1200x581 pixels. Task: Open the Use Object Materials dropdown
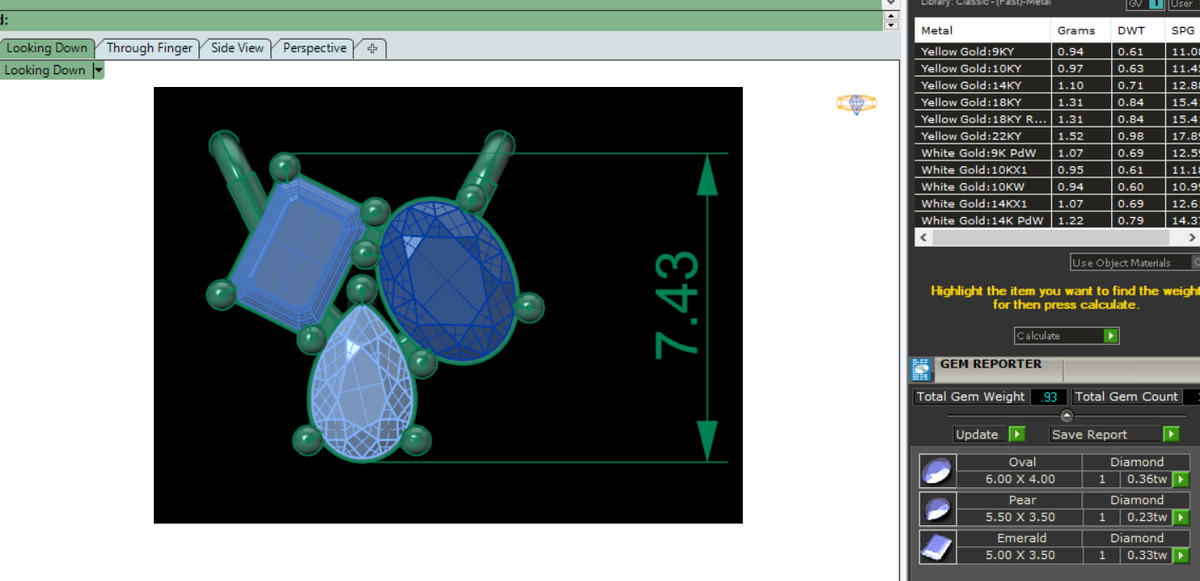[x=1134, y=263]
